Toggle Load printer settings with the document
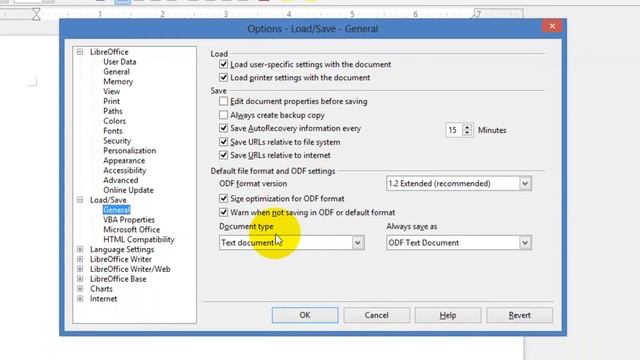Screen dimensions: 640x360 [x=223, y=78]
